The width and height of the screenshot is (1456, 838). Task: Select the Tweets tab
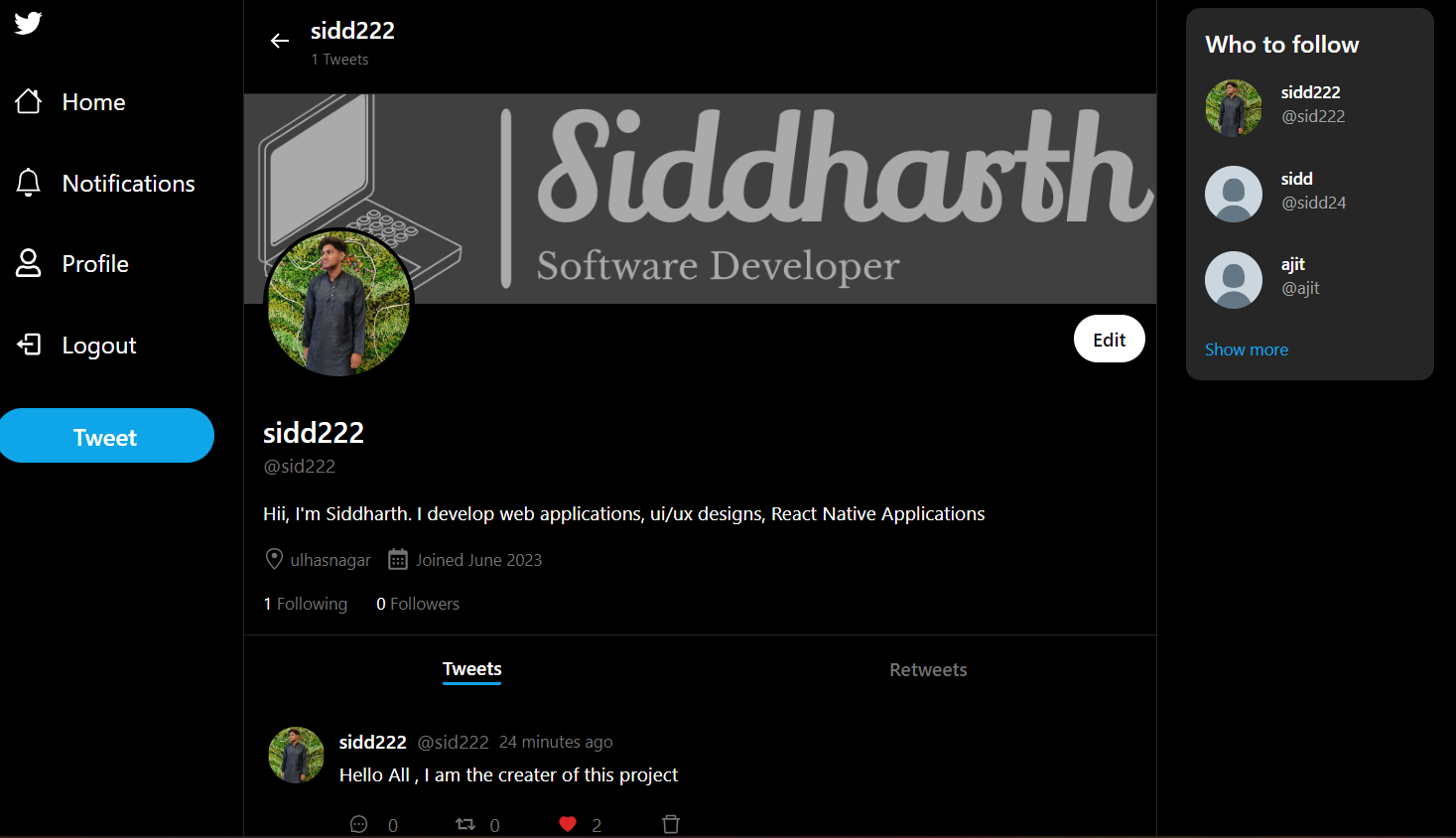pyautogui.click(x=471, y=669)
